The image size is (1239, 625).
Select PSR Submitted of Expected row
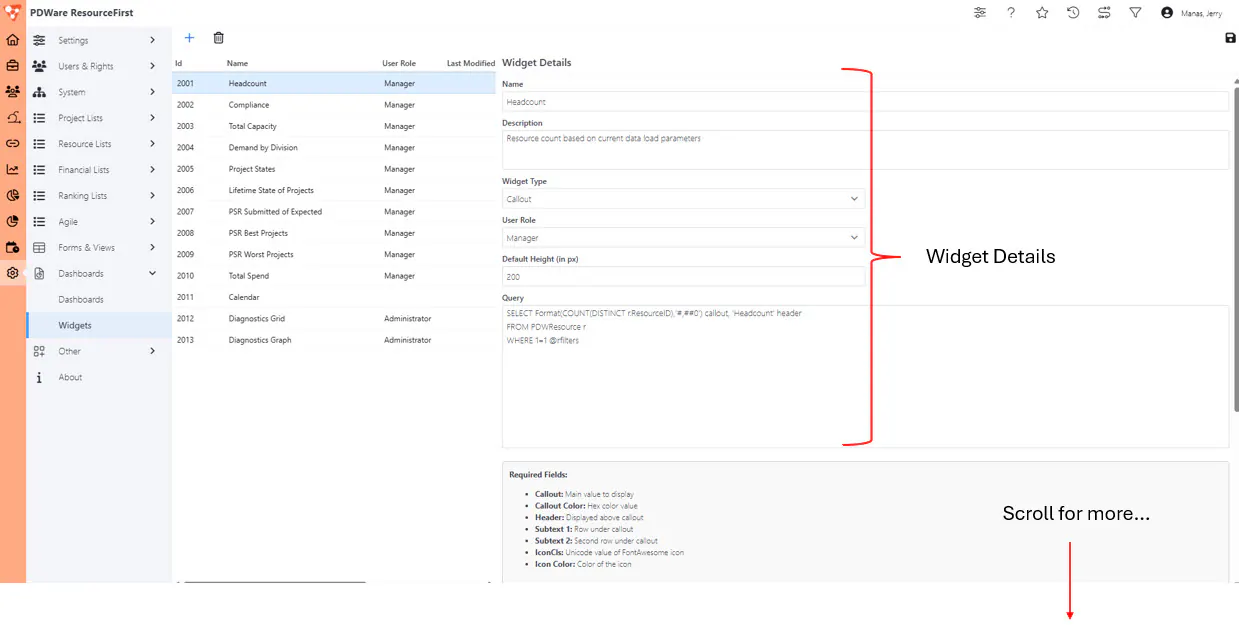pyautogui.click(x=334, y=212)
